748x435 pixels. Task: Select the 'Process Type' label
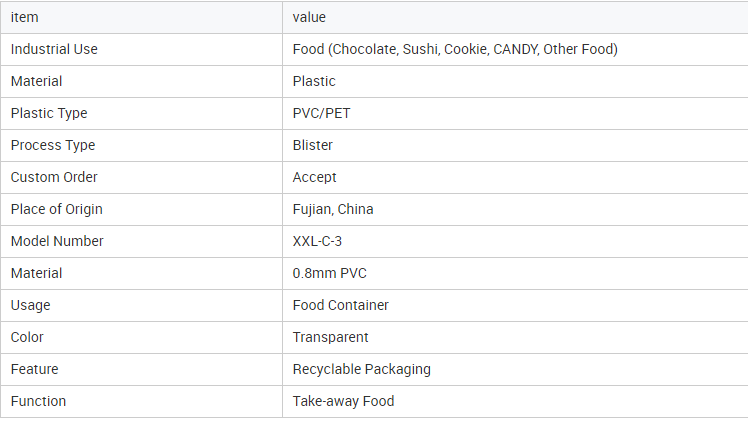click(53, 145)
